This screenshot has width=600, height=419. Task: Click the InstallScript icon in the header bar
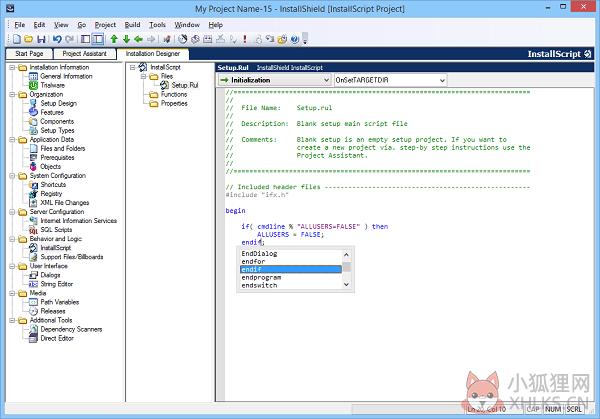[x=587, y=54]
